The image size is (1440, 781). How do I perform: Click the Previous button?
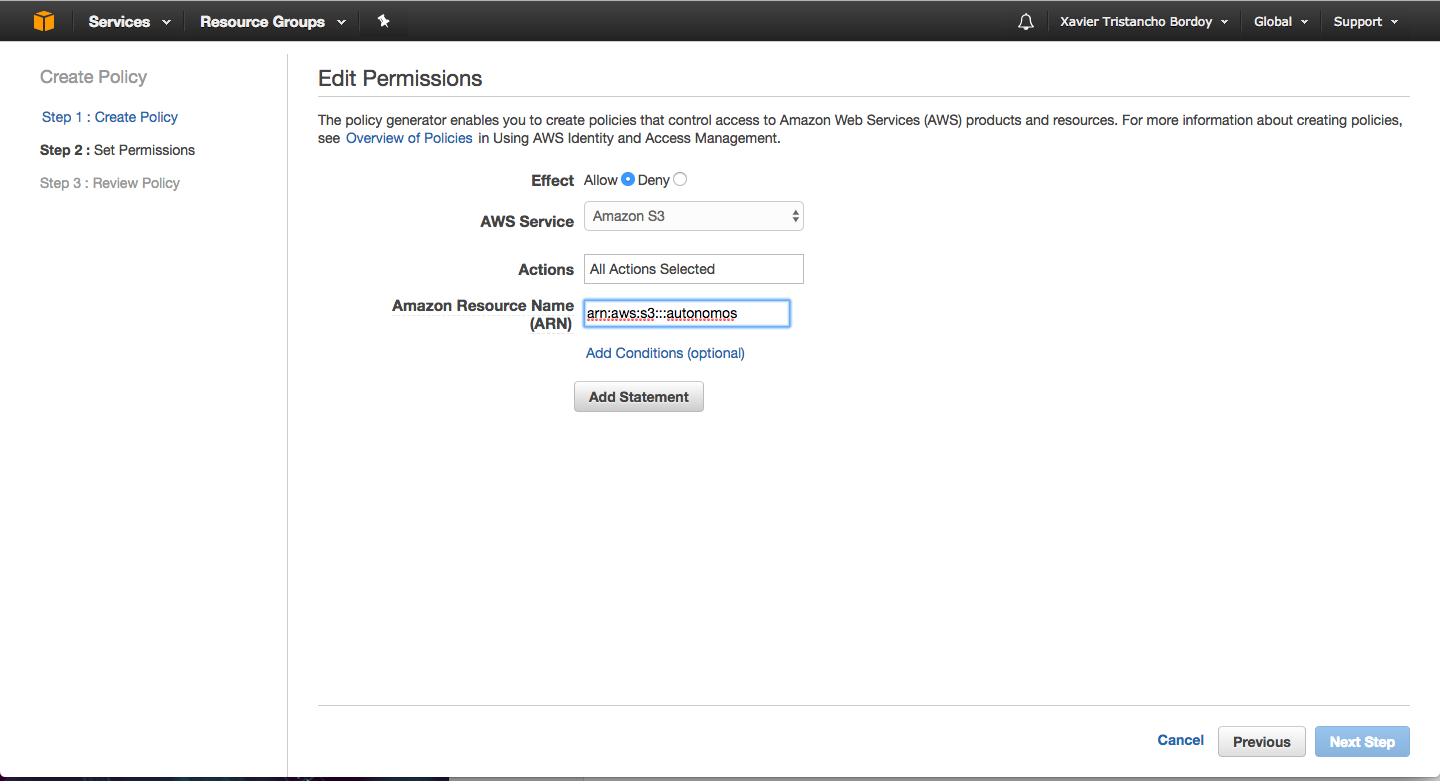click(x=1262, y=742)
